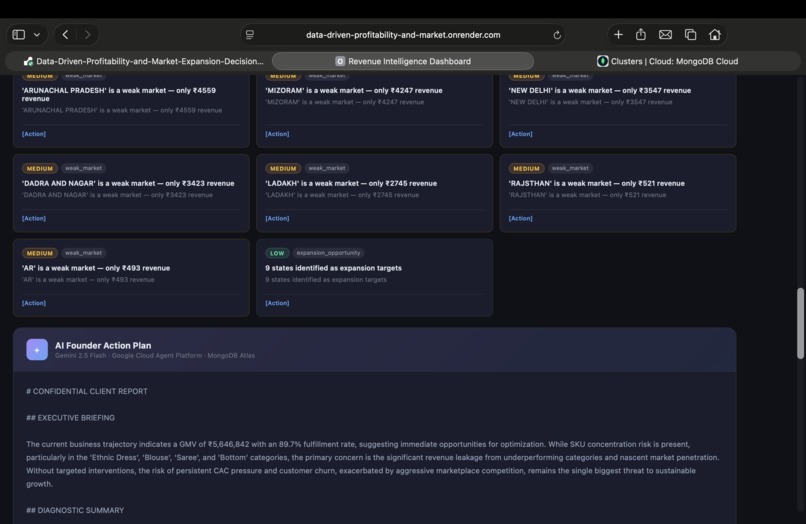The image size is (806, 524).
Task: Click the MongoDB tab favicon
Action: (602, 61)
